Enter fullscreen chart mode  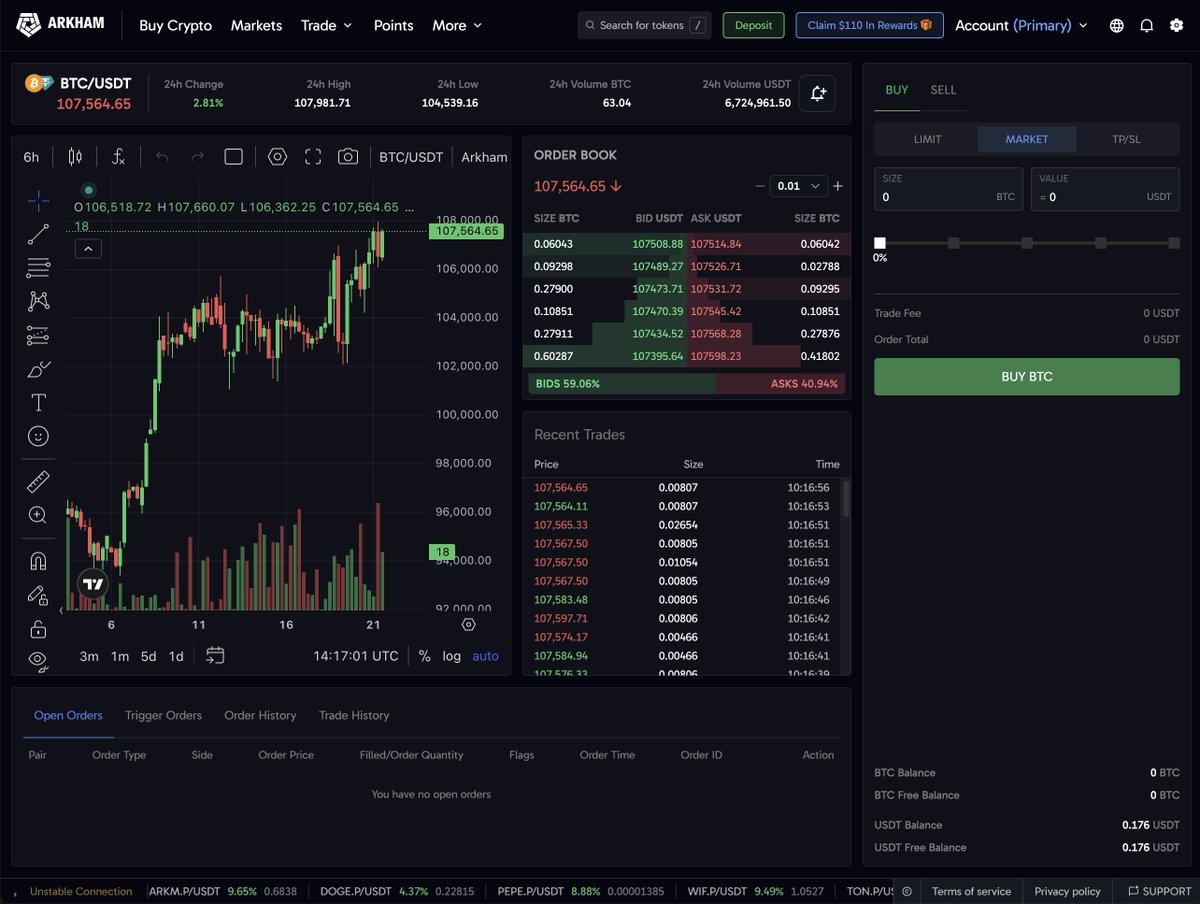pyautogui.click(x=313, y=157)
